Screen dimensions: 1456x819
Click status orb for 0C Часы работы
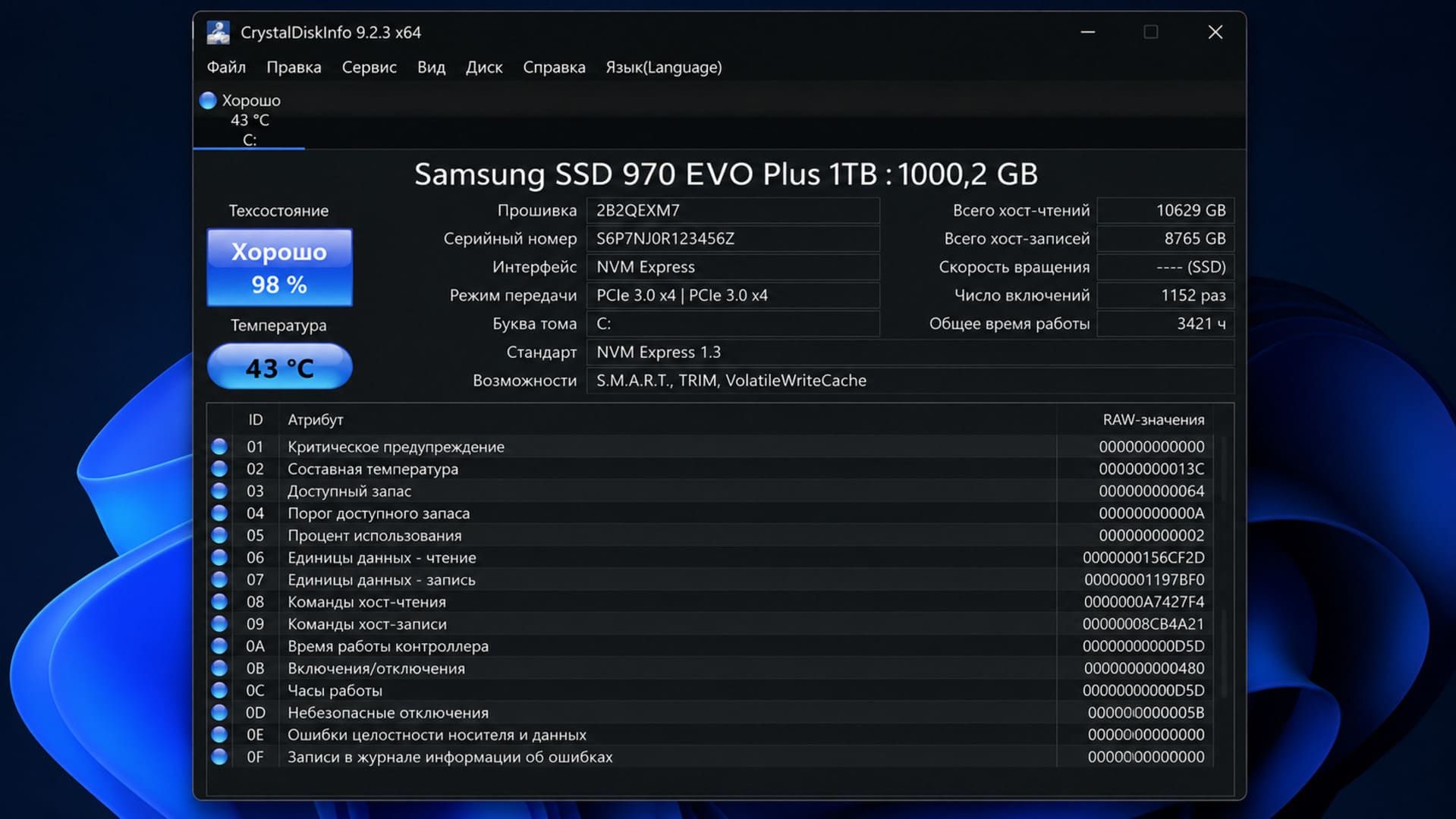(219, 691)
